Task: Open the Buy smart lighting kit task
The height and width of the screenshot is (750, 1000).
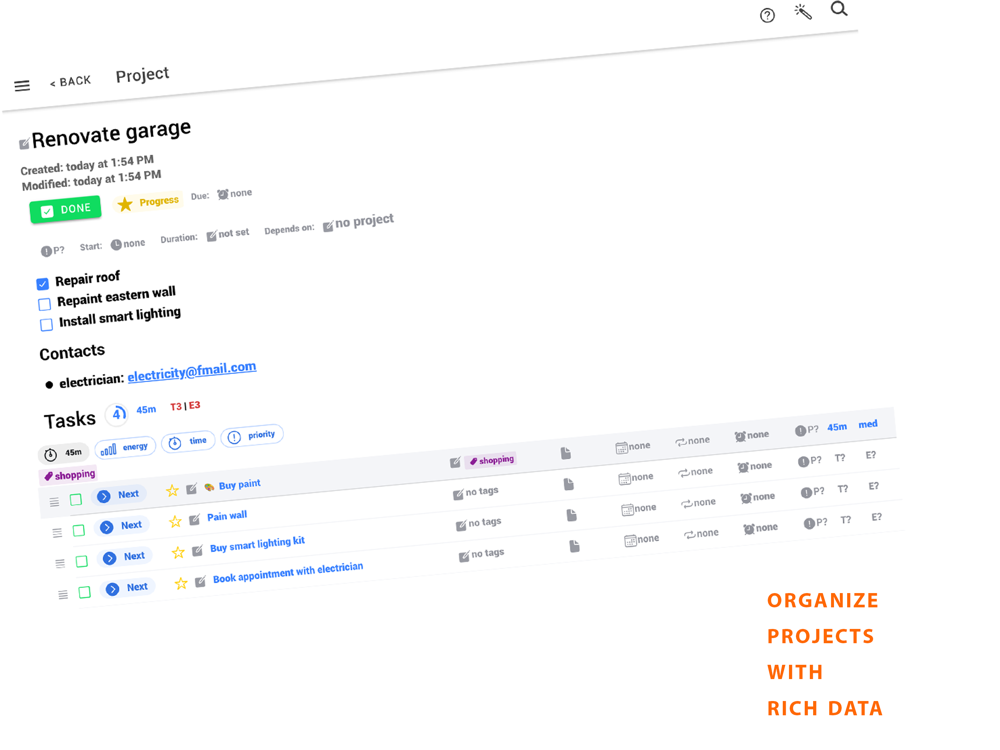Action: (x=257, y=545)
